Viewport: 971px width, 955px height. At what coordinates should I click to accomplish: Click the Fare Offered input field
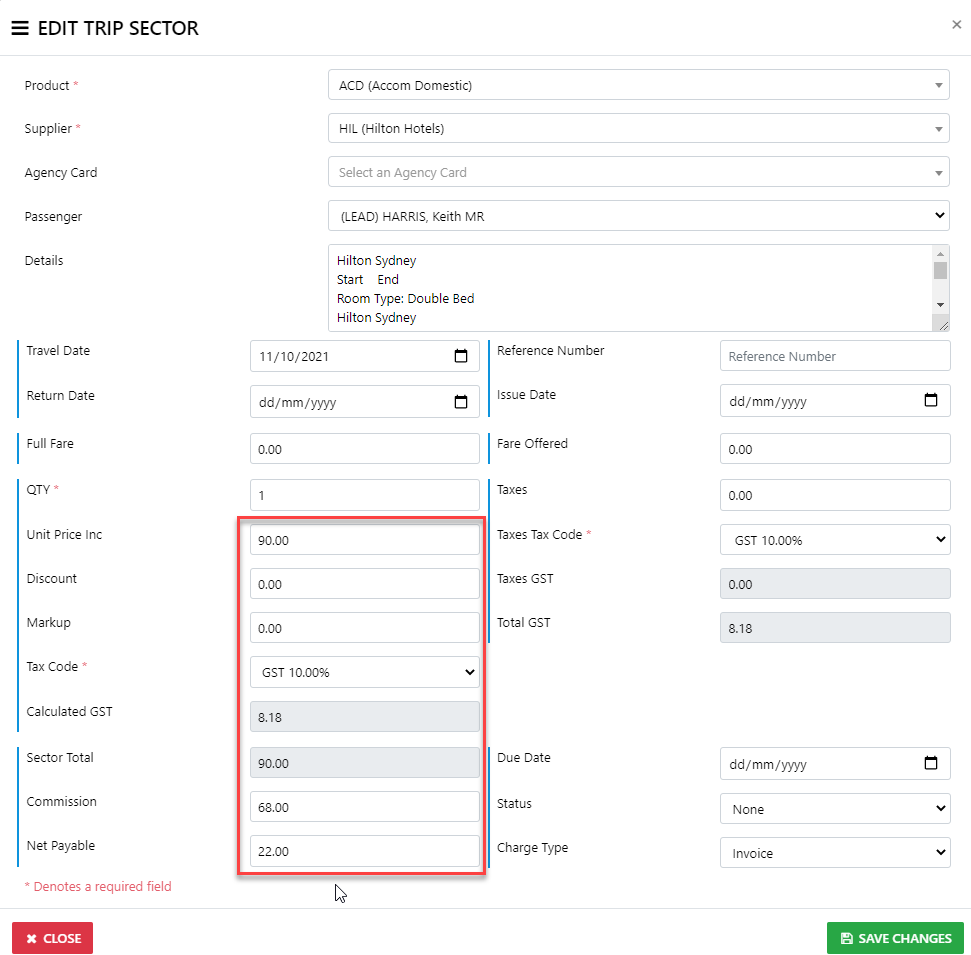835,448
